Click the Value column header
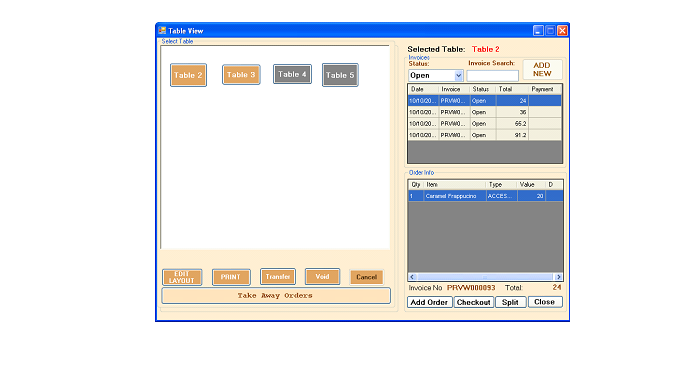700x371 pixels. tap(531, 185)
